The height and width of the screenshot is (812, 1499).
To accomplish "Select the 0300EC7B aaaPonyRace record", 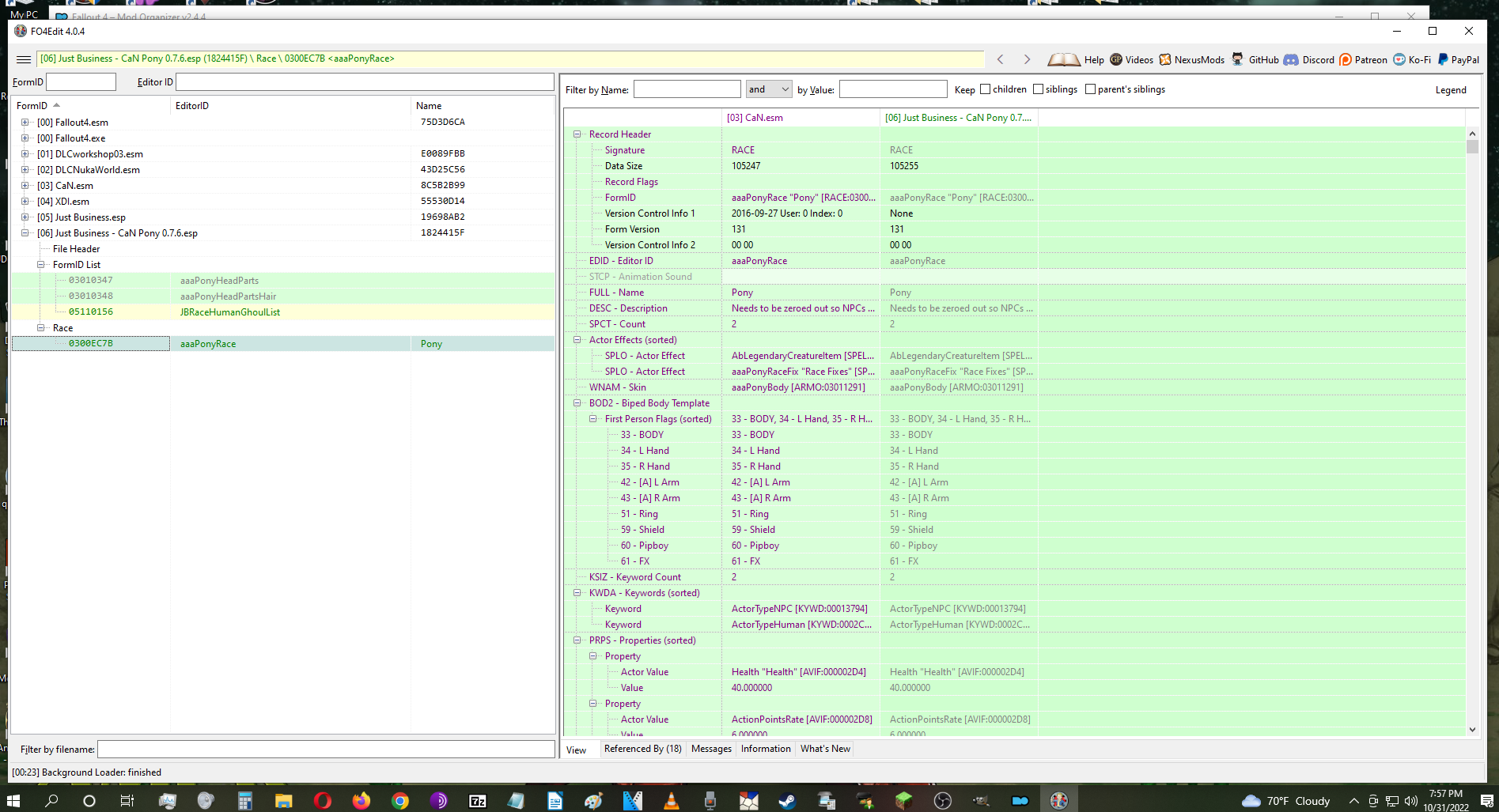I will coord(282,344).
